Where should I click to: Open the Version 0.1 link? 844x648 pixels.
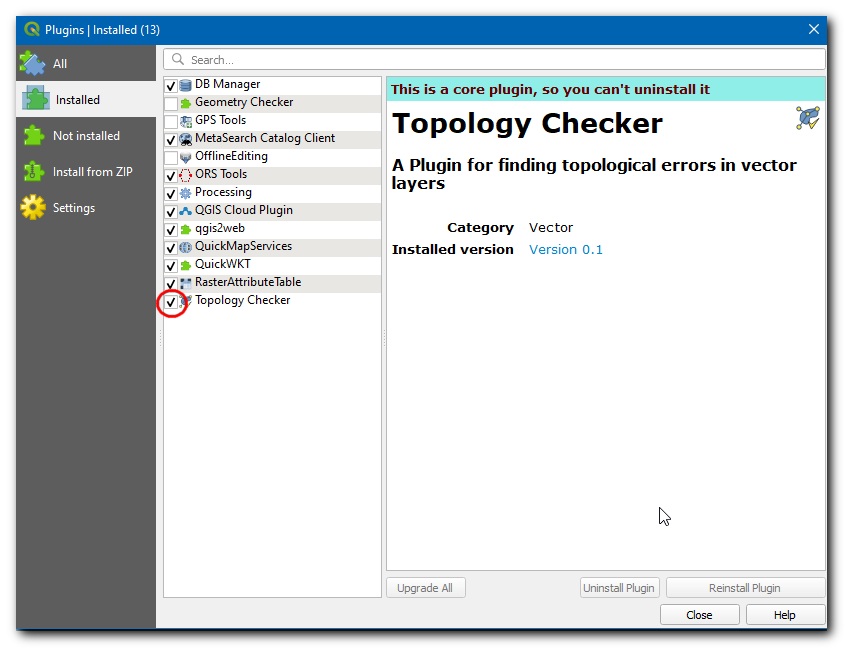[x=565, y=250]
